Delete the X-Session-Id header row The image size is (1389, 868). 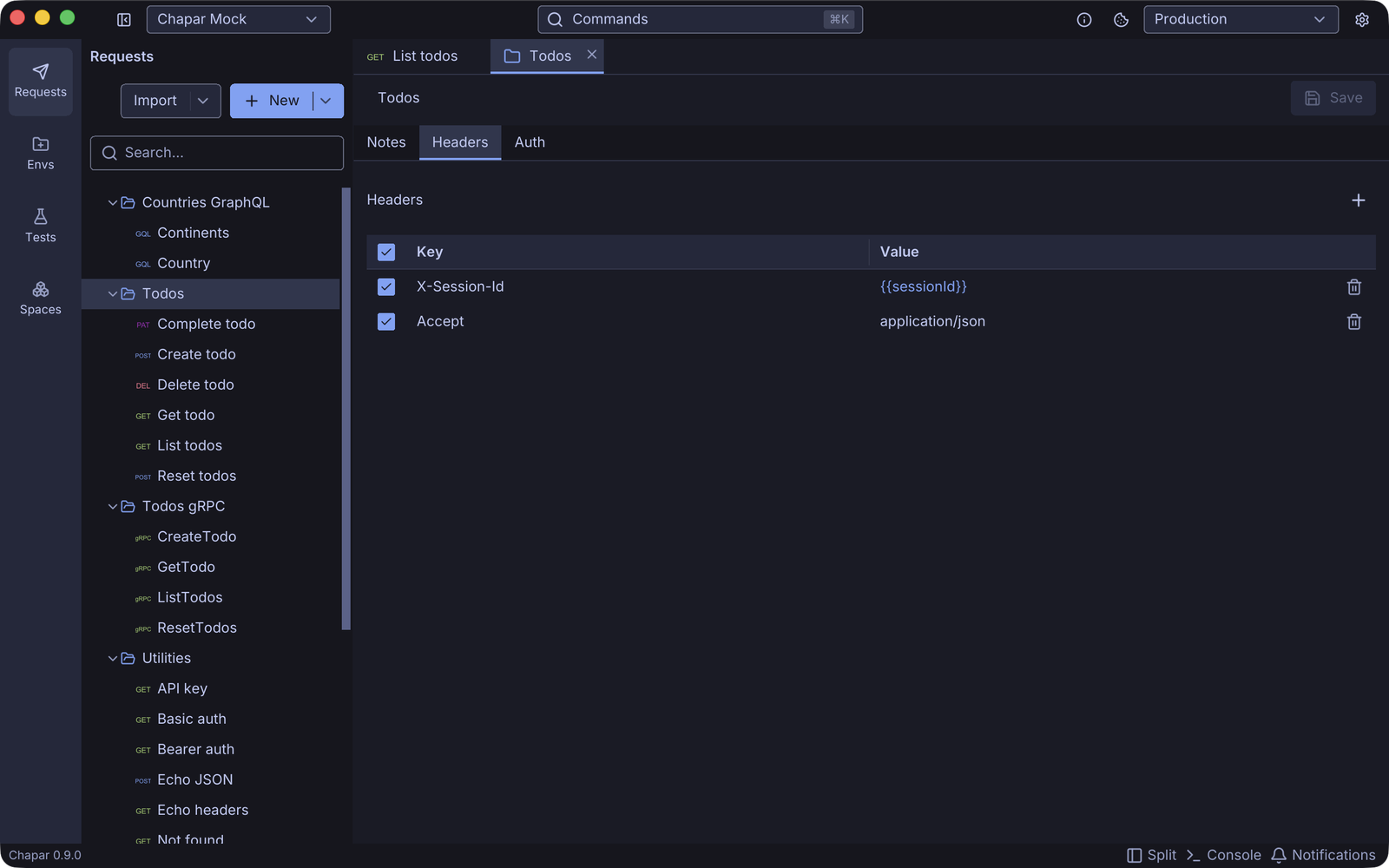pos(1354,287)
